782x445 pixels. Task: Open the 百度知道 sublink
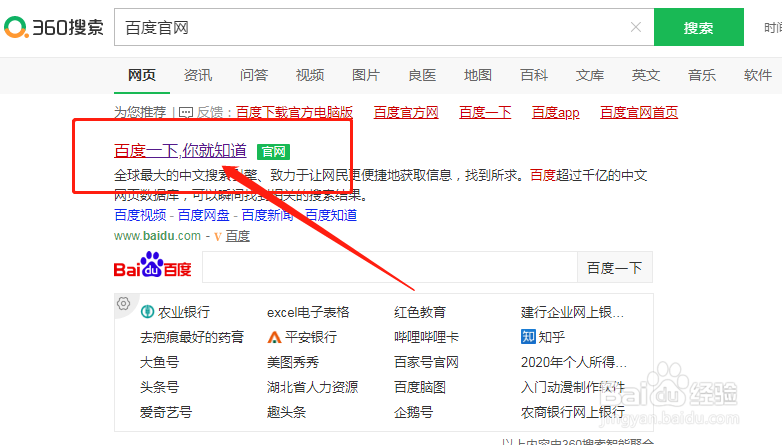(331, 215)
